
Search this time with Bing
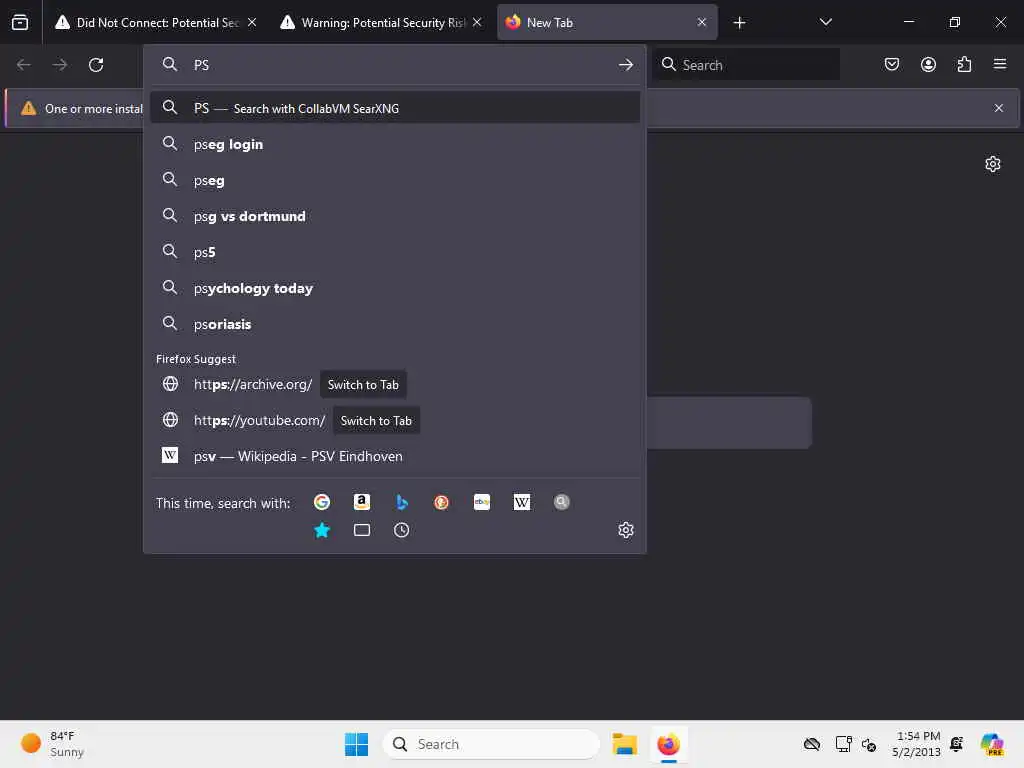pos(402,502)
